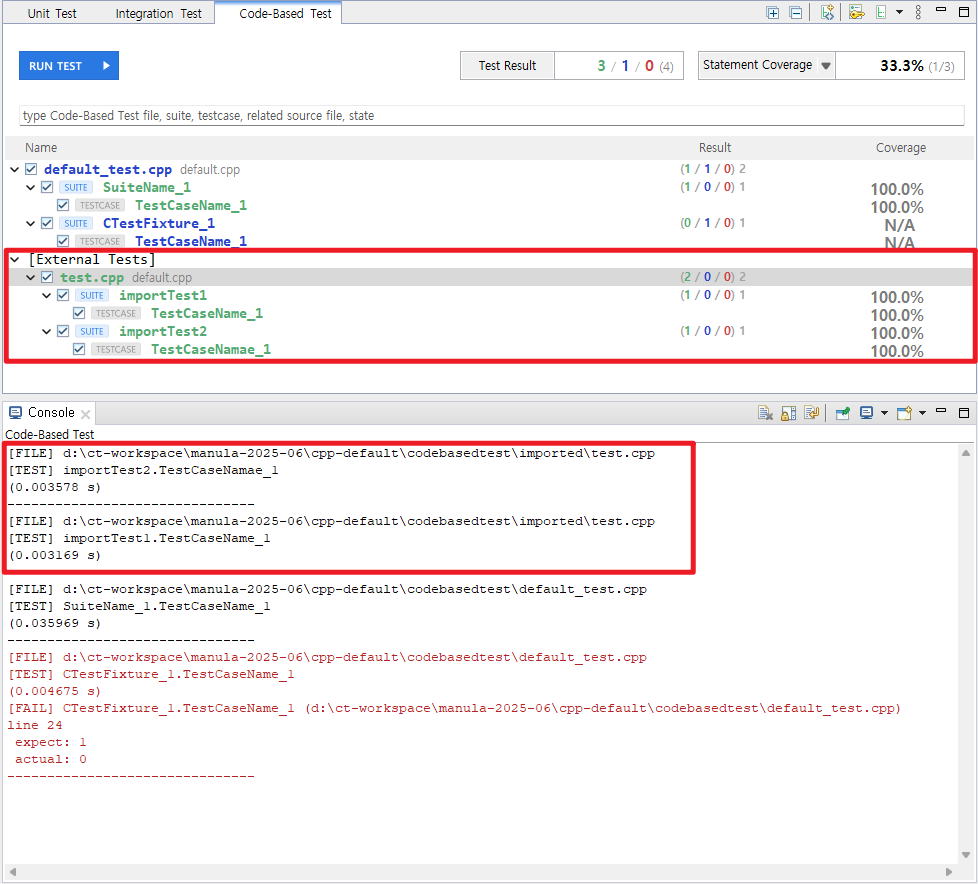Select the TestCaseNamae_1 test case name
The image size is (978, 884).
click(211, 349)
